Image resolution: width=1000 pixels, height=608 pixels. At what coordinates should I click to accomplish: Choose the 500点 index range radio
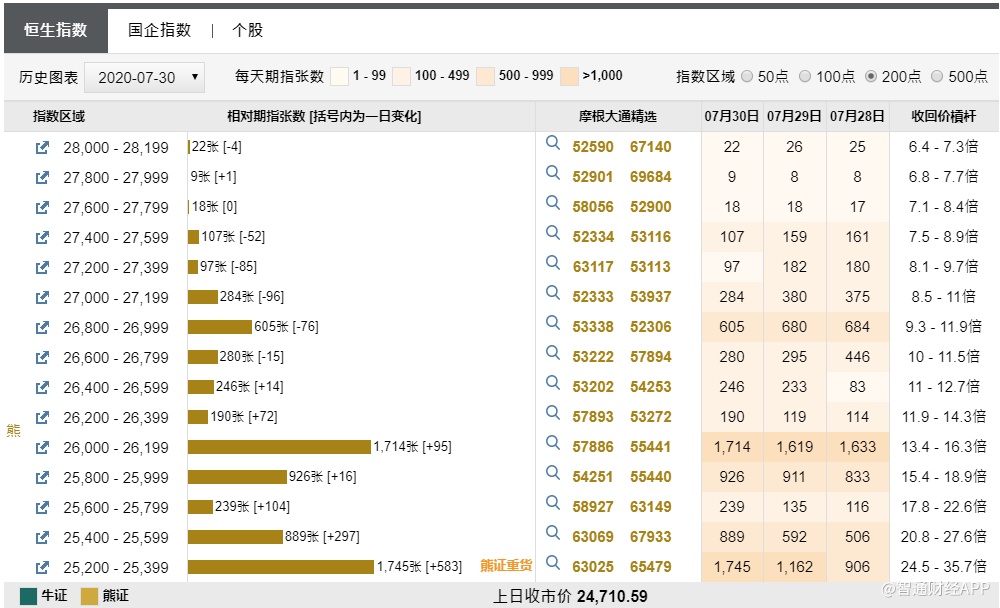point(937,76)
